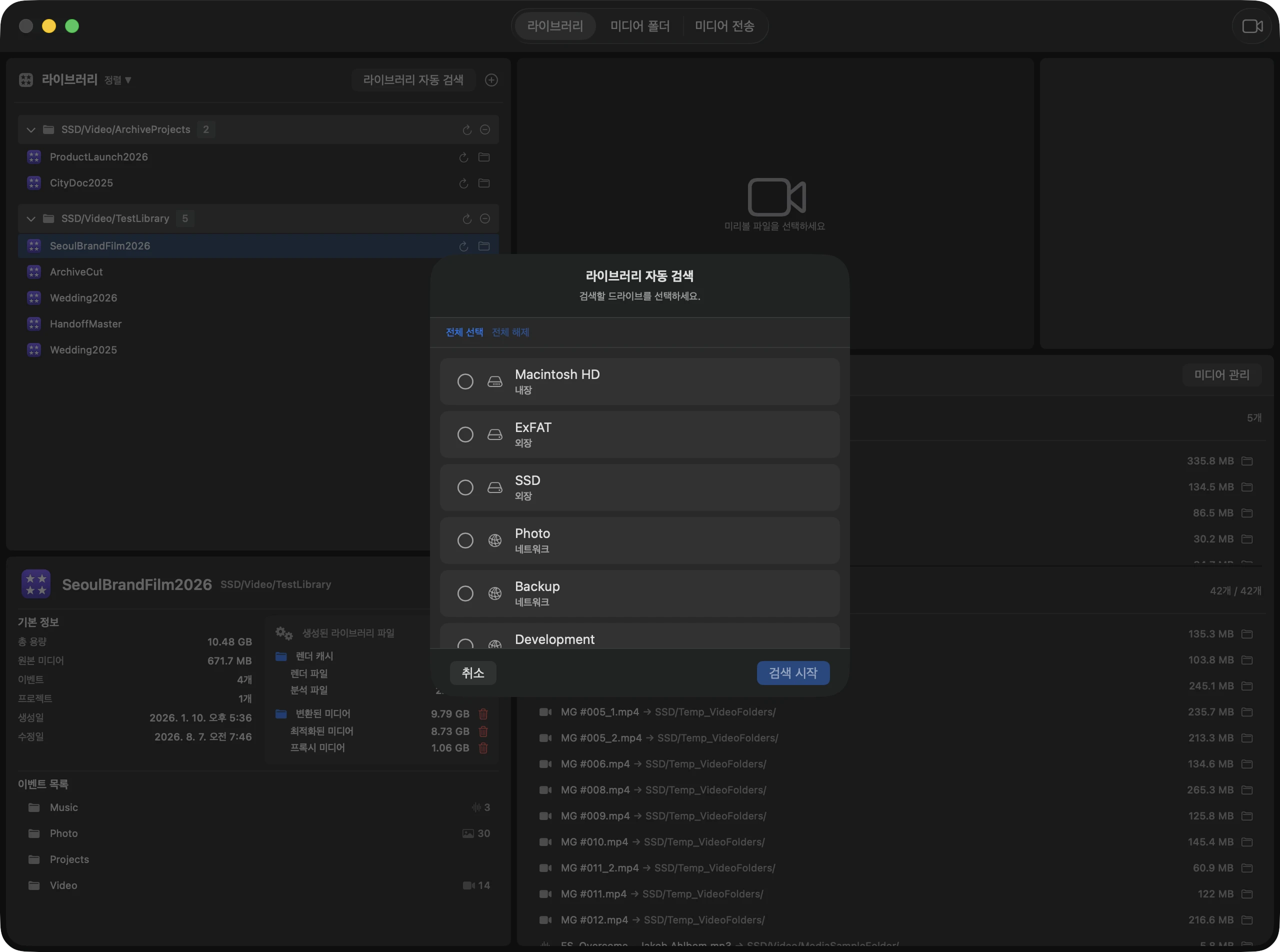Screen dimensions: 1280x952
Task: Refresh the SeoulBrandFilm2026 library
Action: [463, 246]
